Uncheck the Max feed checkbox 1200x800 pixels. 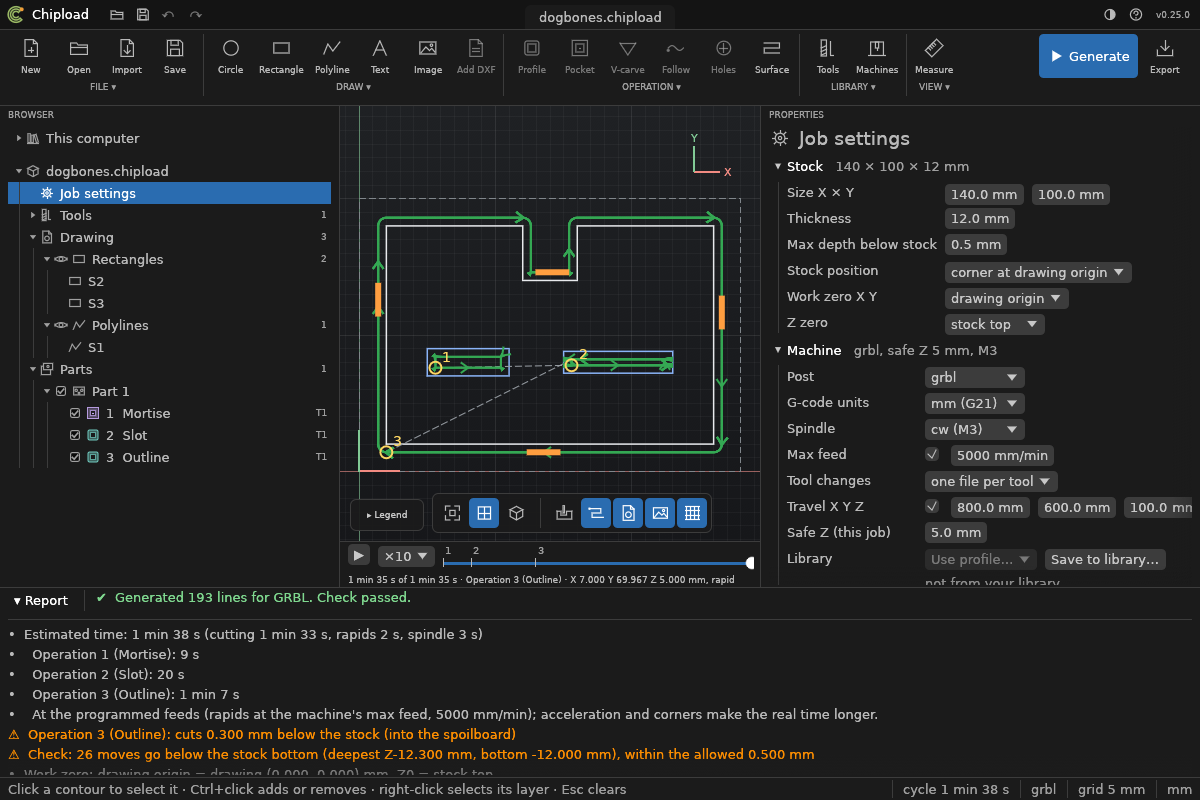coord(932,454)
